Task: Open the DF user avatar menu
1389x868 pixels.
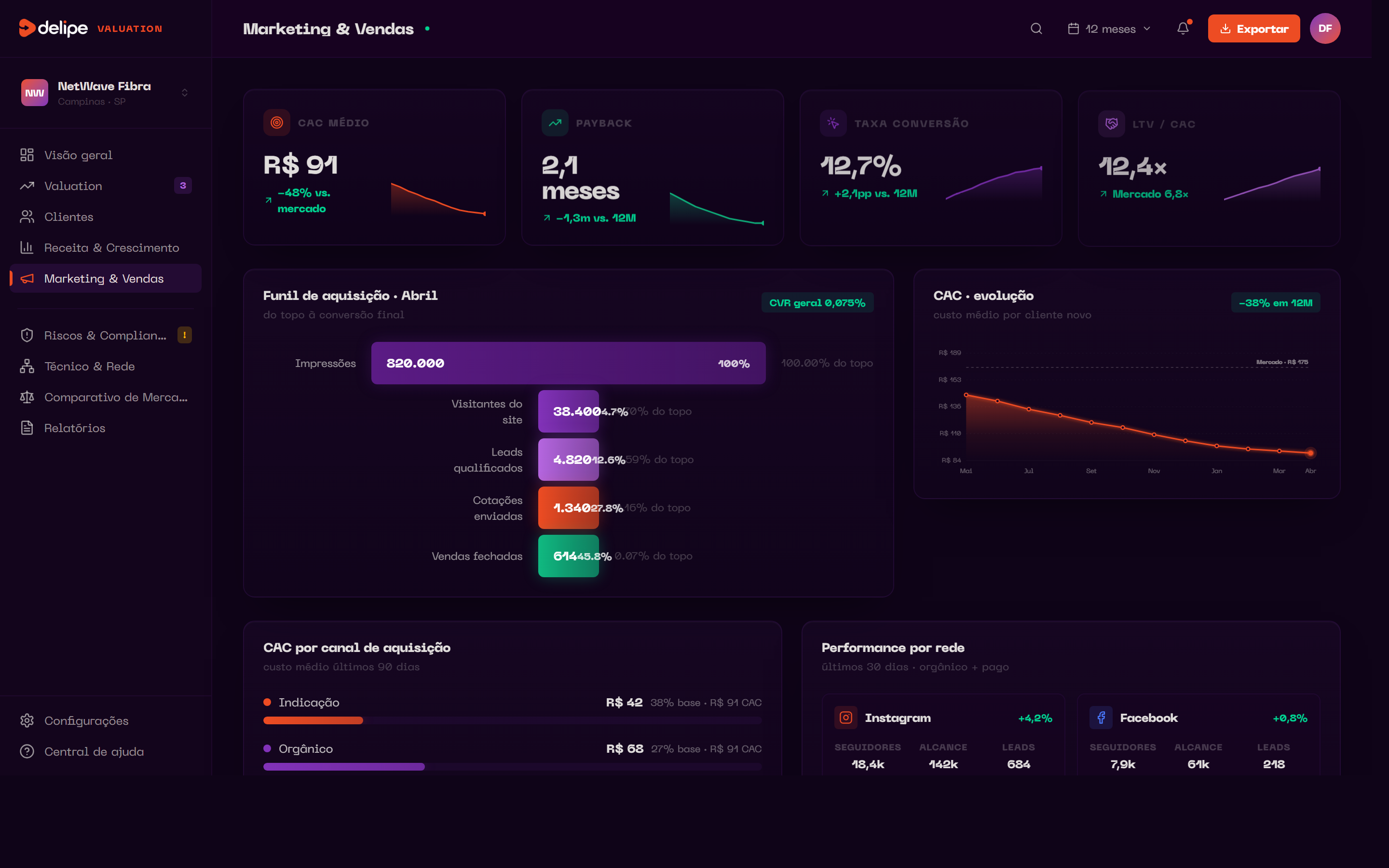Action: (x=1325, y=29)
